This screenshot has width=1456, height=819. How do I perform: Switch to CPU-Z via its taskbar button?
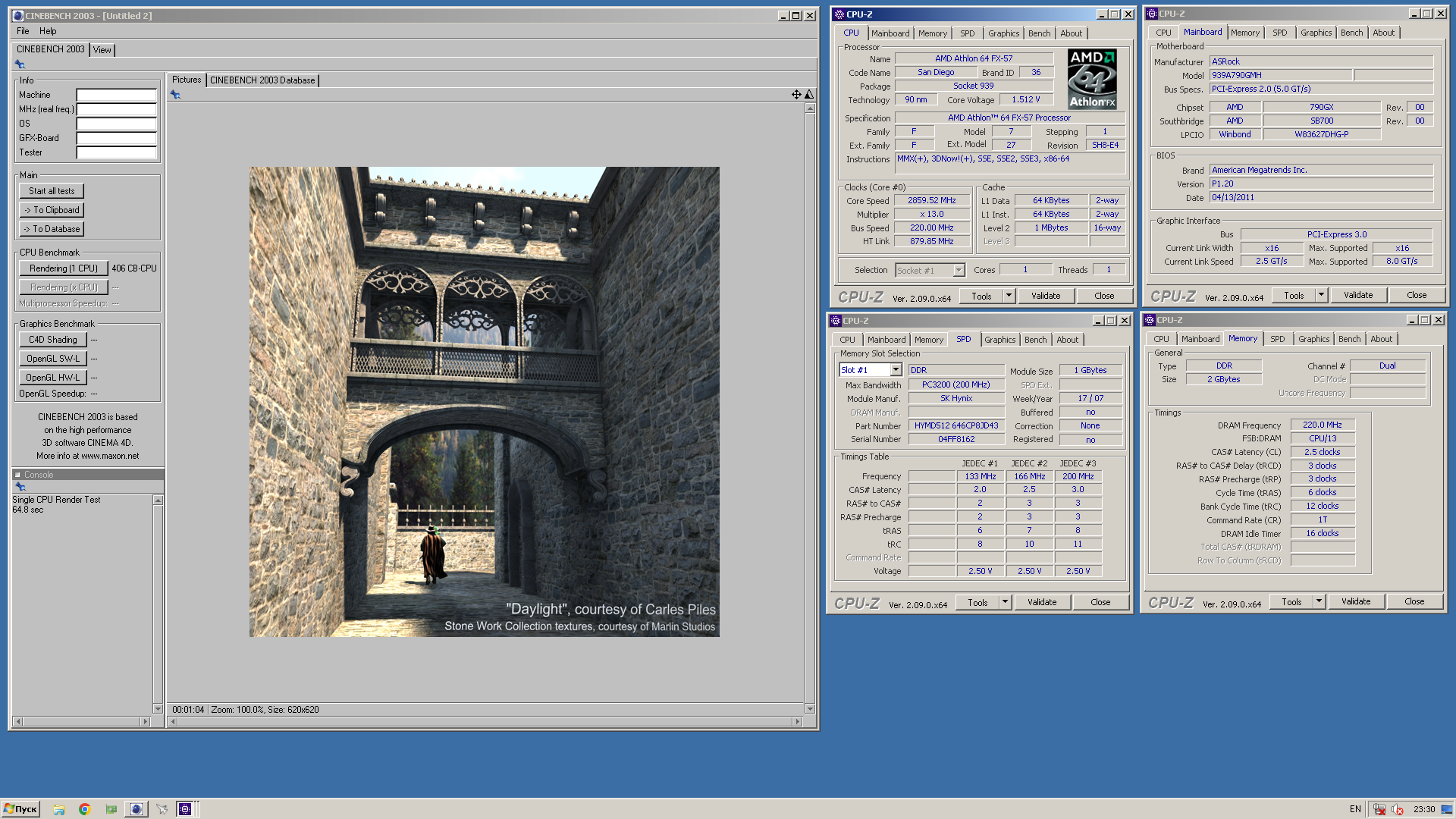[186, 809]
